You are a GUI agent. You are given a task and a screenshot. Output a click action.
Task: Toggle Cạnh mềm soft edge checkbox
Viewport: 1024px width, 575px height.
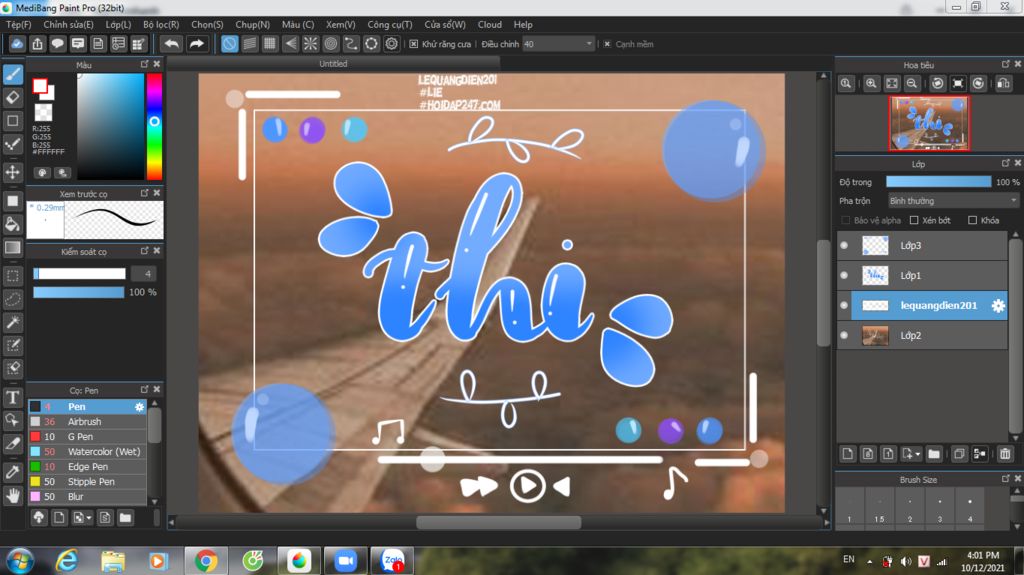click(x=607, y=44)
